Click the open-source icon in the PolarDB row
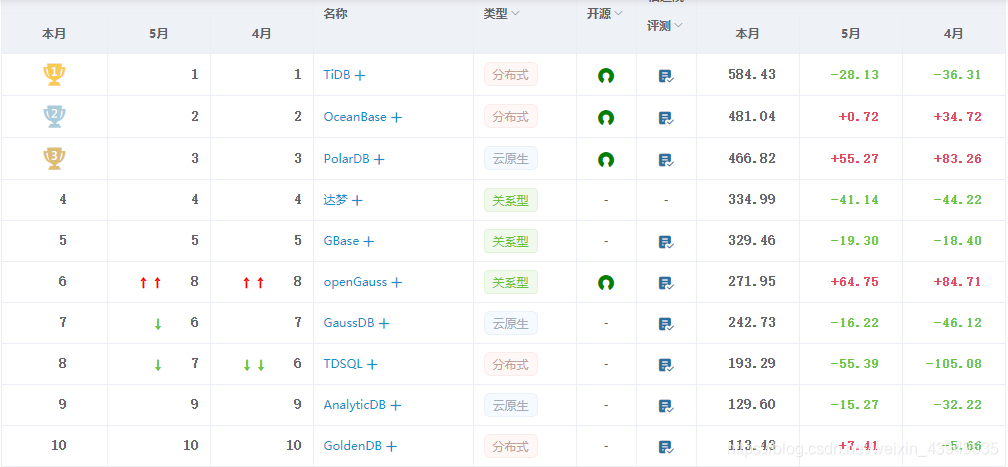1008x467 pixels. [x=606, y=160]
